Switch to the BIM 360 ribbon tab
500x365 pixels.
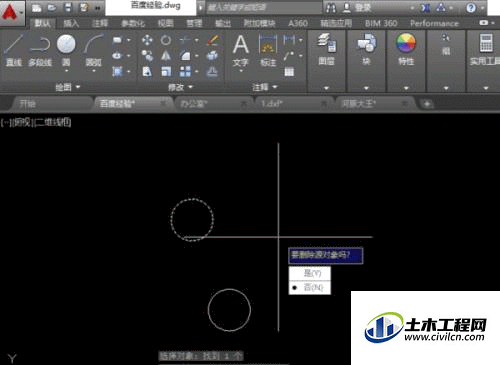(x=381, y=23)
